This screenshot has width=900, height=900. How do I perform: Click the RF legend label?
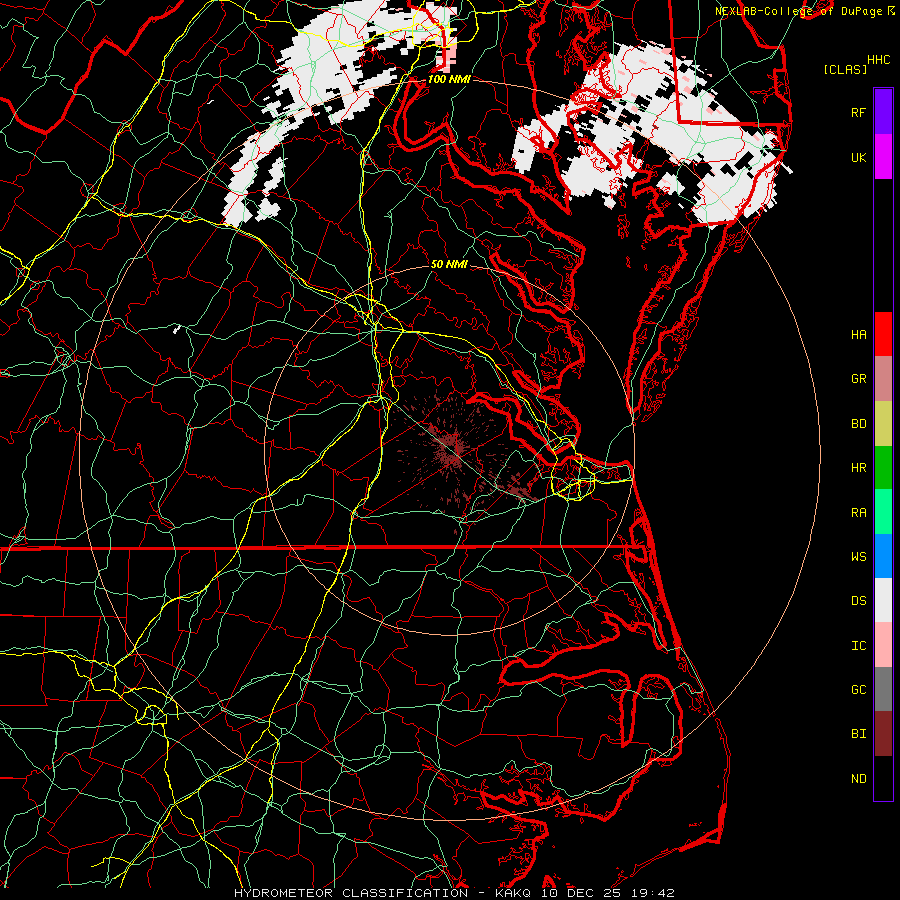(859, 112)
